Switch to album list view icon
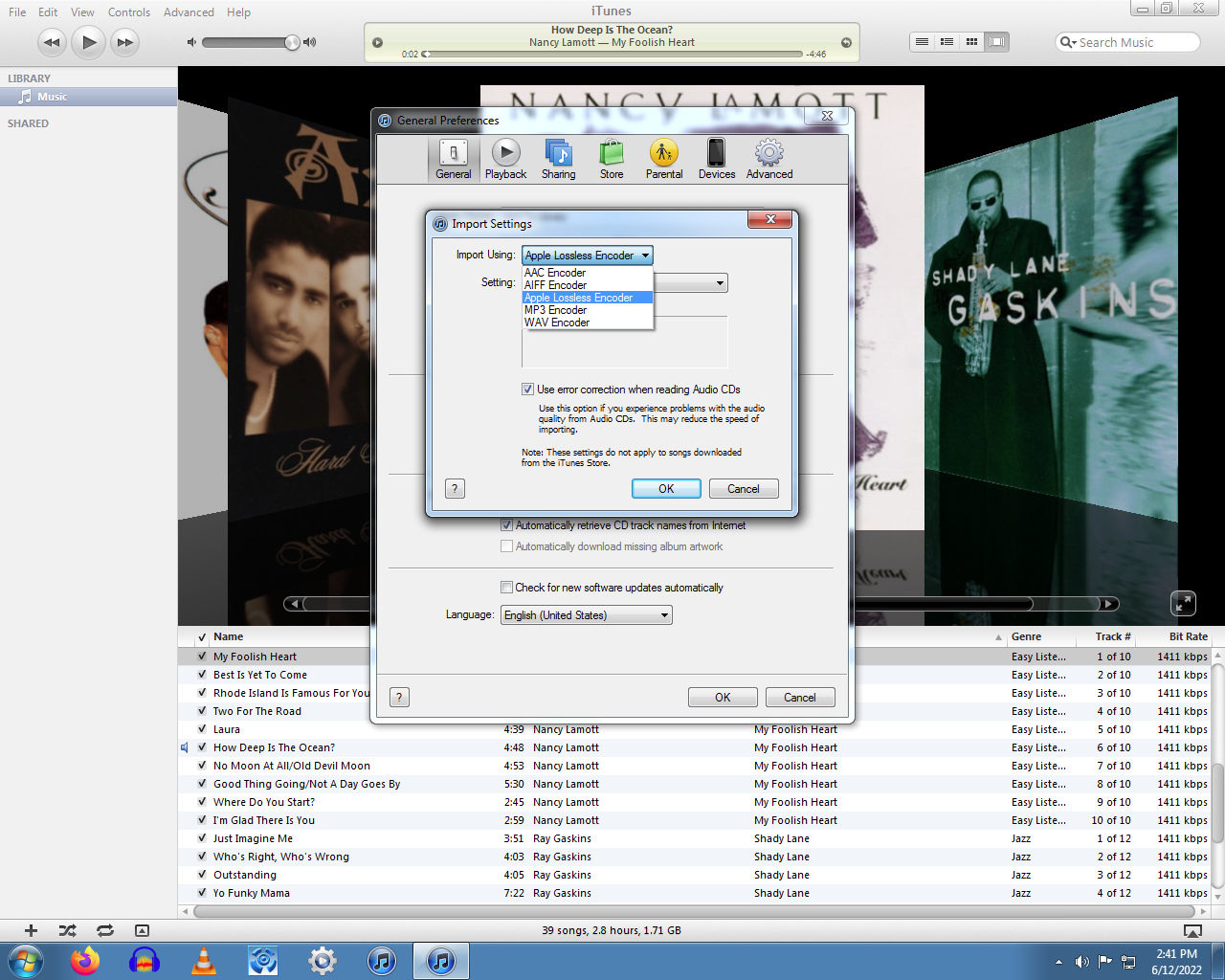 [947, 42]
